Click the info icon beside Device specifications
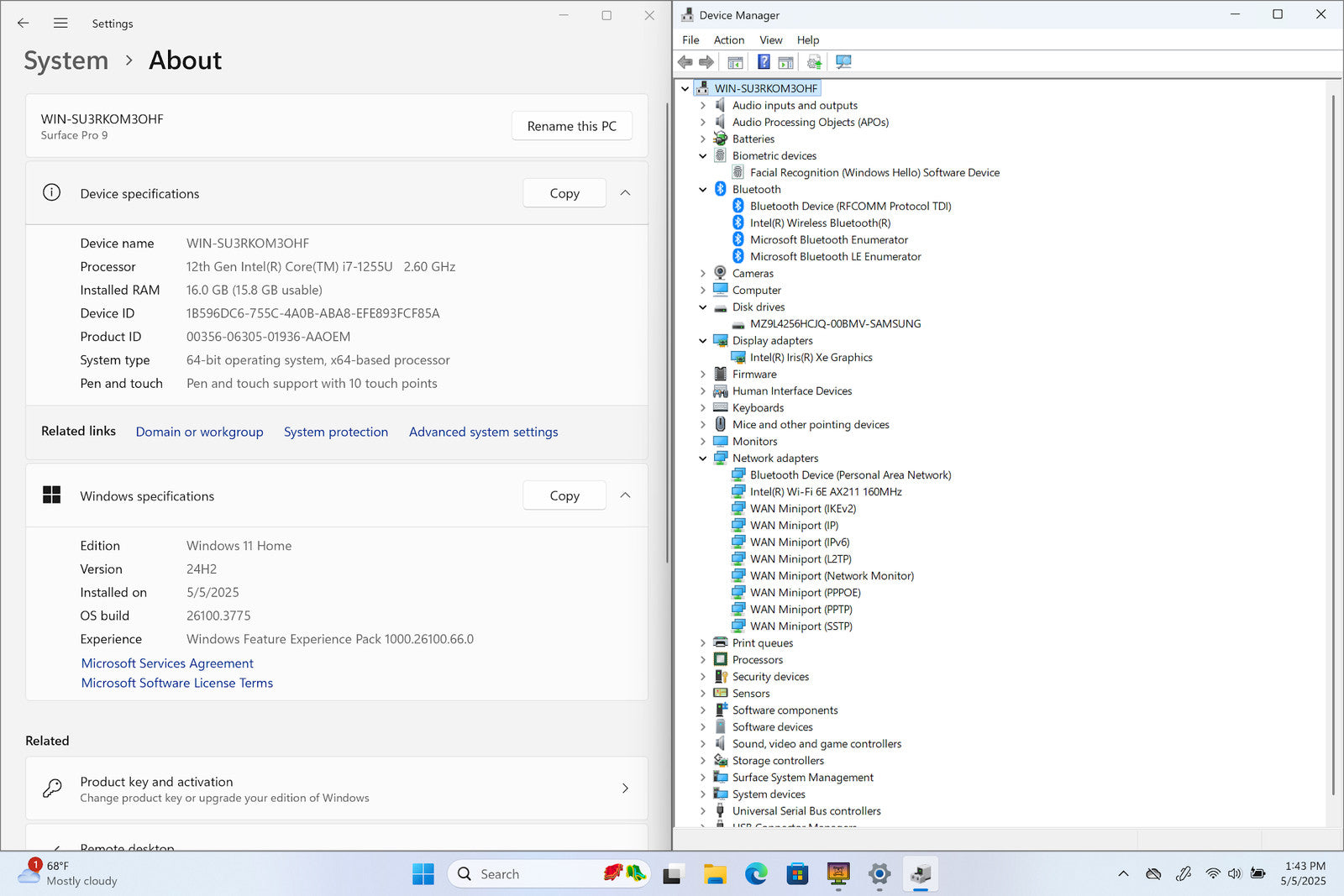 [52, 192]
